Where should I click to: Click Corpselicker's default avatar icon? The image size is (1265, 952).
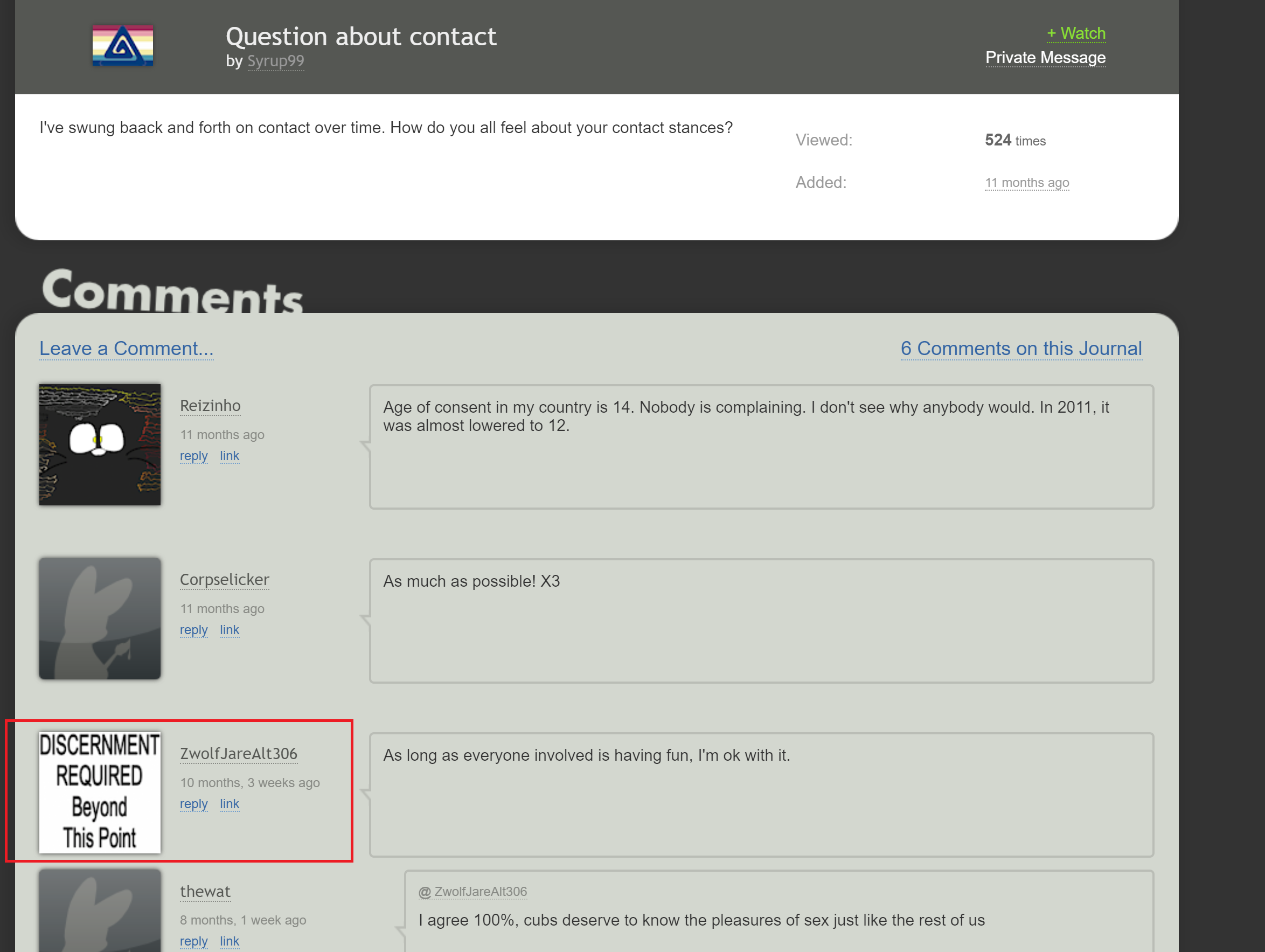[x=100, y=618]
